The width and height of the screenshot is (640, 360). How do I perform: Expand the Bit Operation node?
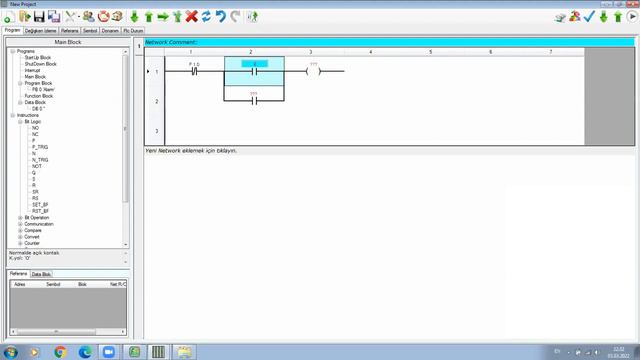(x=20, y=218)
